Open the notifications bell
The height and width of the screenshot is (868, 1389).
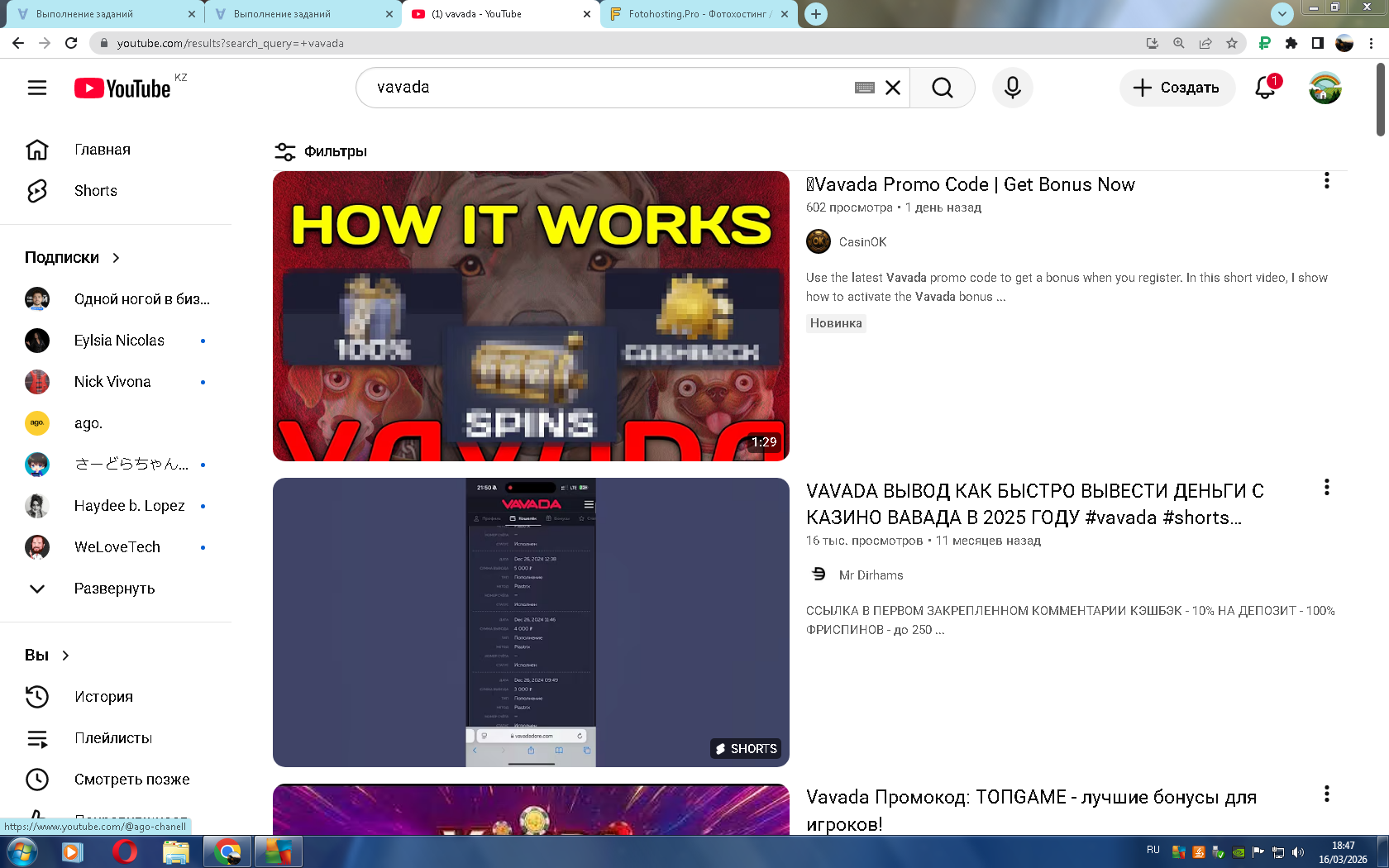coord(1266,88)
